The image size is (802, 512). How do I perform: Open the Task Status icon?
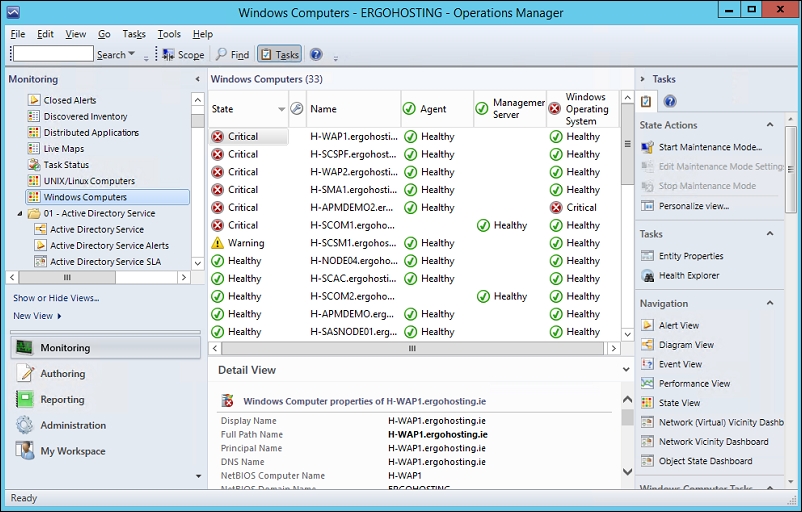(34, 165)
